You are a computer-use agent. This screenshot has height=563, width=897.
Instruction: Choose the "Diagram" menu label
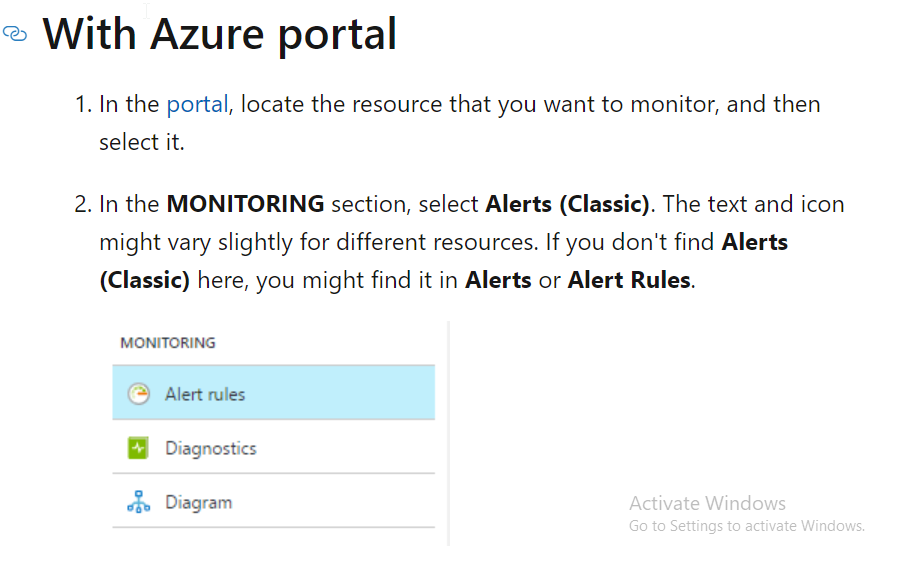(x=198, y=503)
